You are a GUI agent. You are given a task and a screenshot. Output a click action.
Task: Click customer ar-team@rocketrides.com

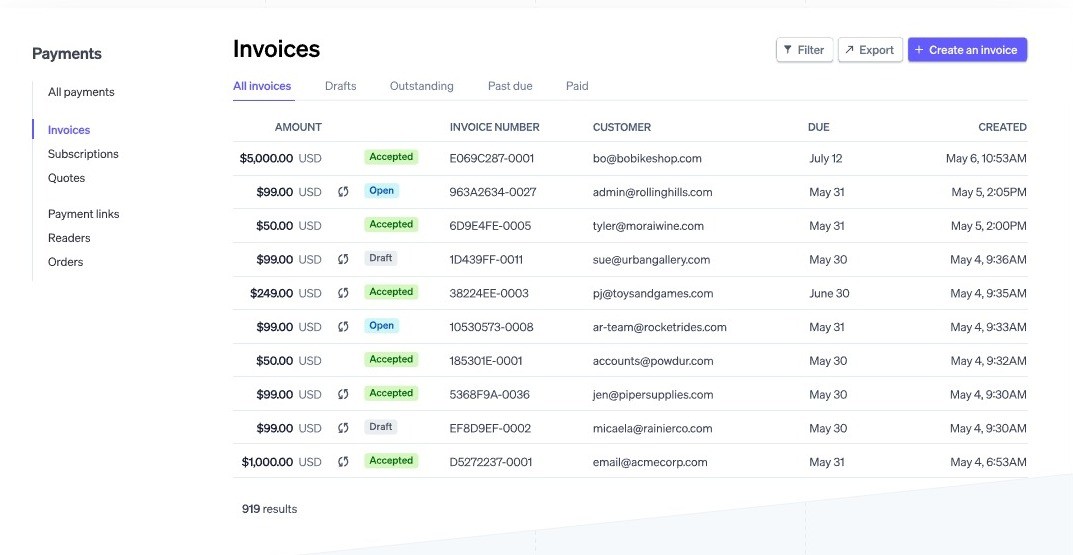(x=660, y=327)
